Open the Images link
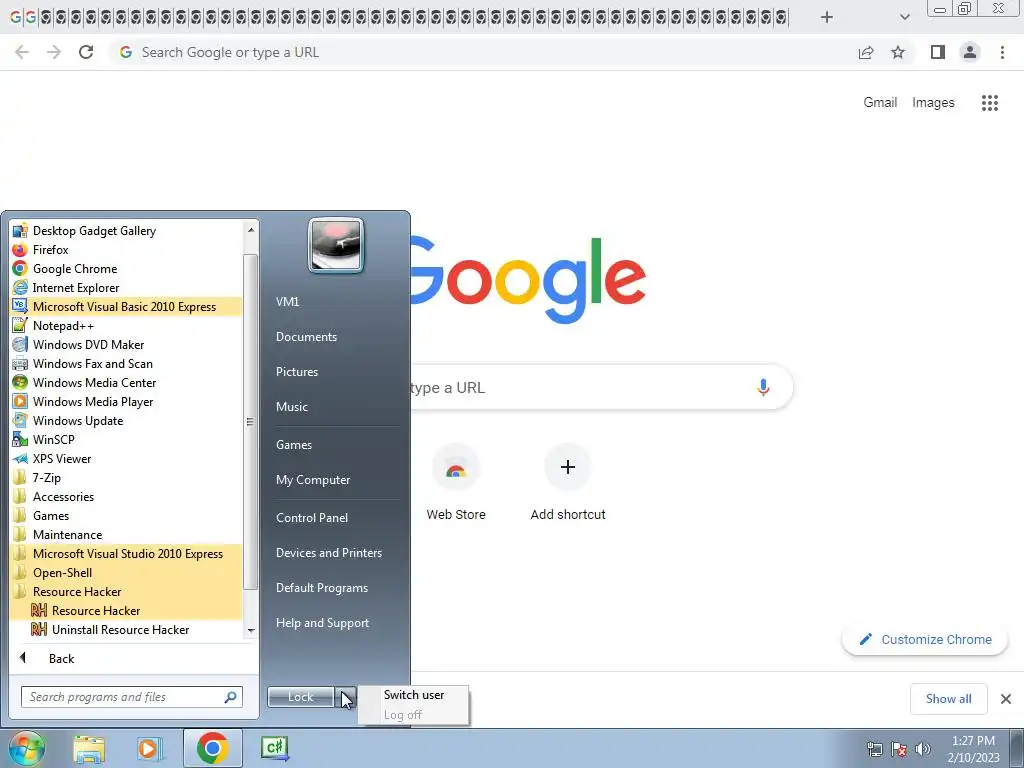1024x768 pixels. point(933,103)
